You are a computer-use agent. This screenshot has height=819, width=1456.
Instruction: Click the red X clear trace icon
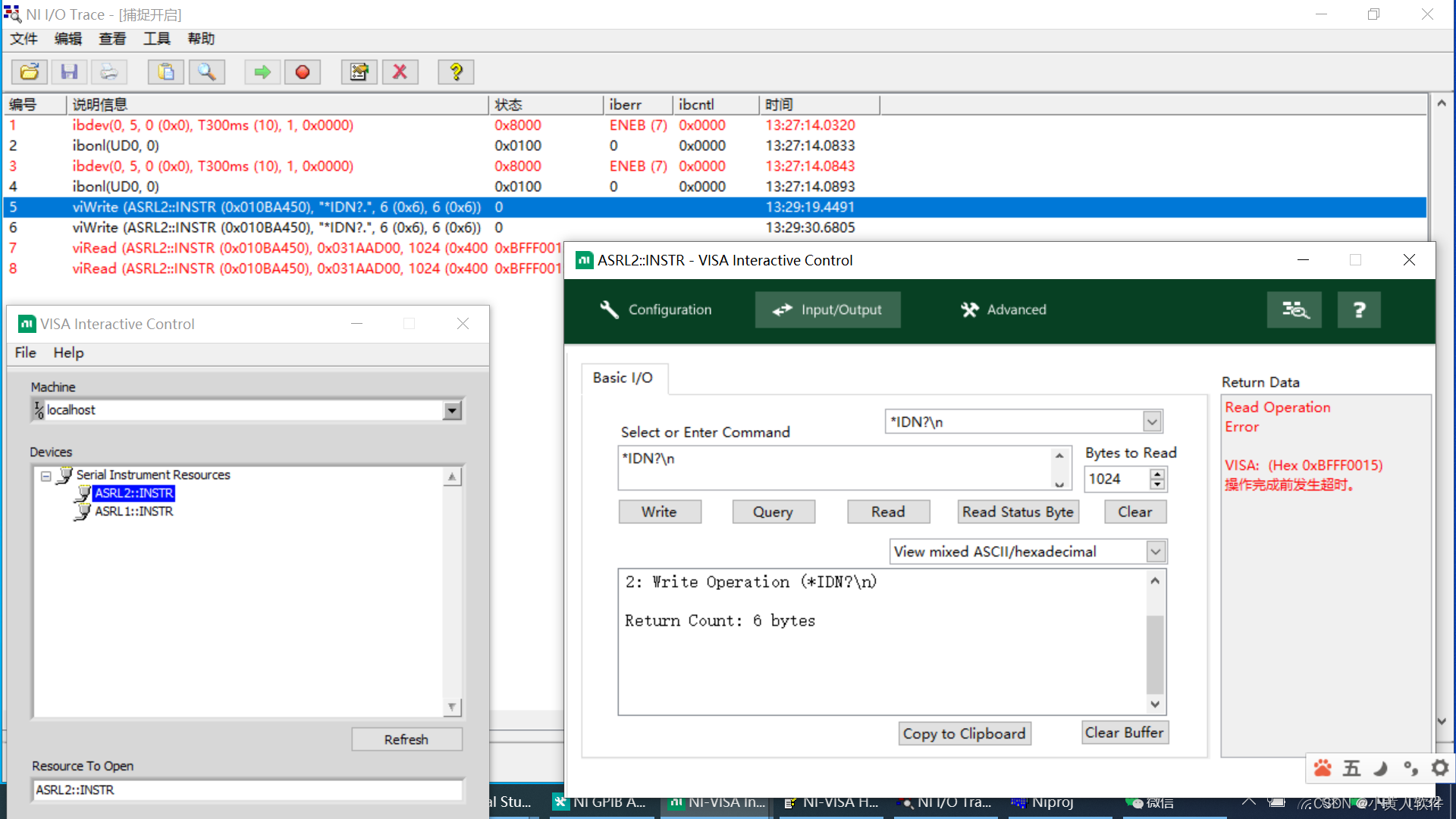400,72
